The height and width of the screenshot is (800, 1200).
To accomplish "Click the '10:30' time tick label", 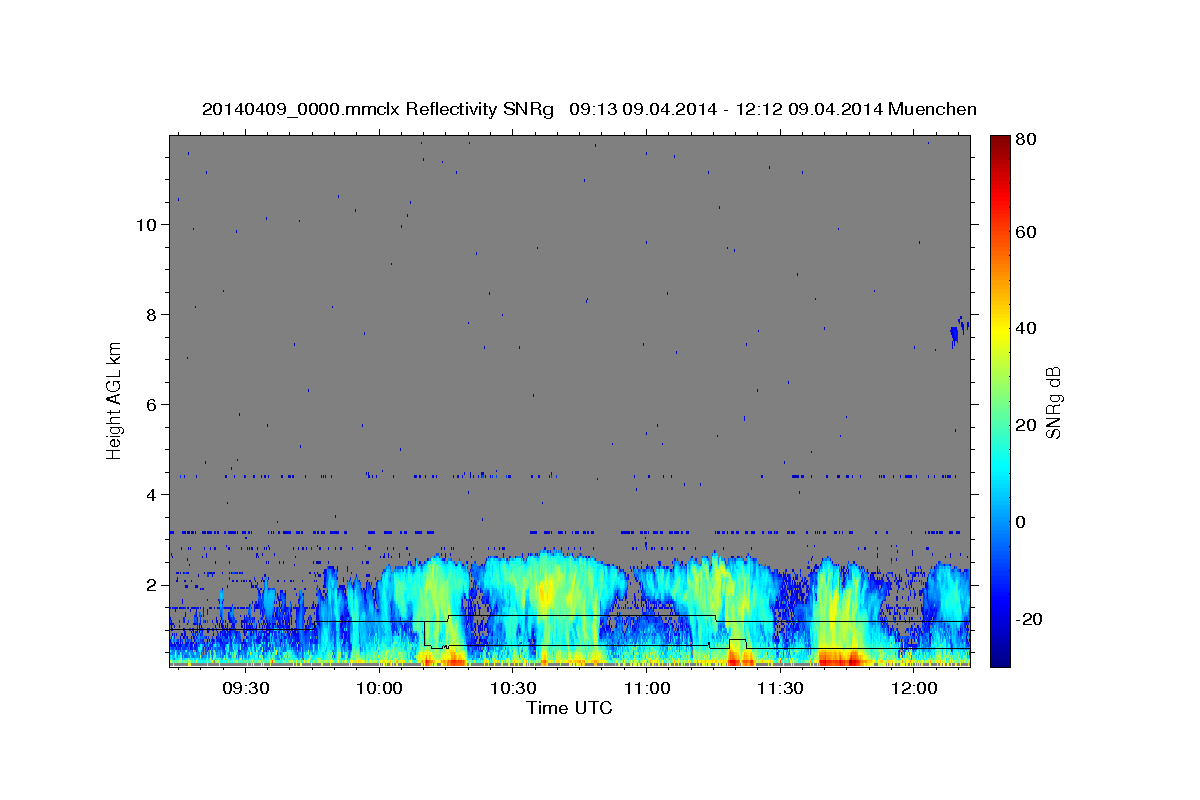I will tap(513, 689).
